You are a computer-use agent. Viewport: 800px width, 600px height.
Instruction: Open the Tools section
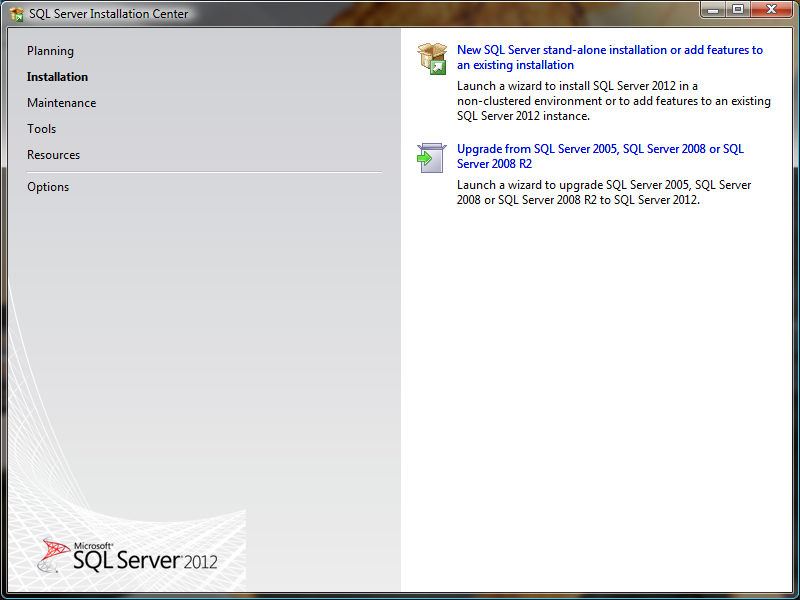42,129
